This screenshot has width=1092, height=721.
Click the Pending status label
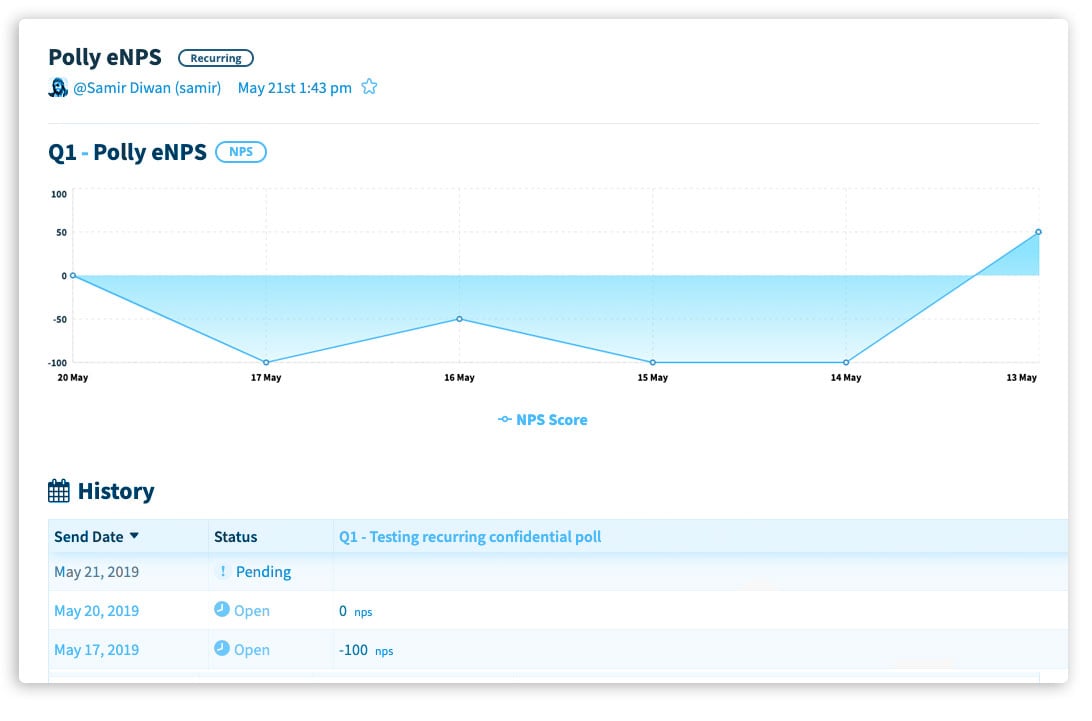(x=263, y=572)
